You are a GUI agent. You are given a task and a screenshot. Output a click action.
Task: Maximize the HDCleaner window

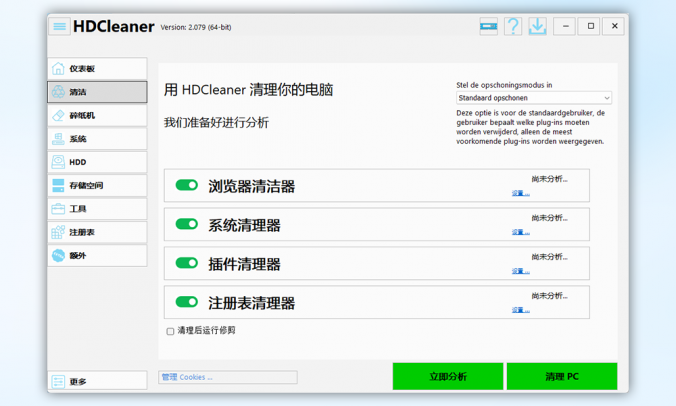coord(590,26)
